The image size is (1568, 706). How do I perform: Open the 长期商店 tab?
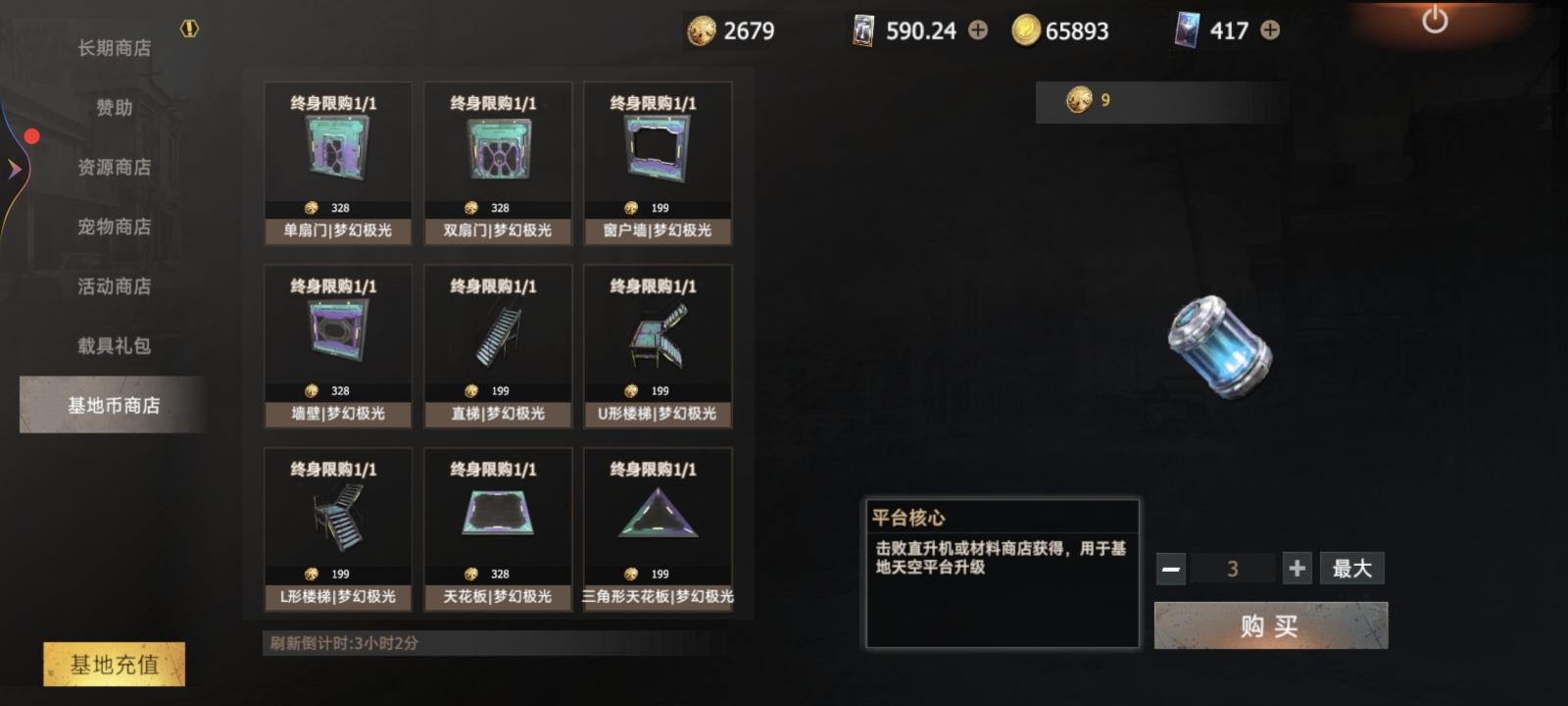point(114,48)
